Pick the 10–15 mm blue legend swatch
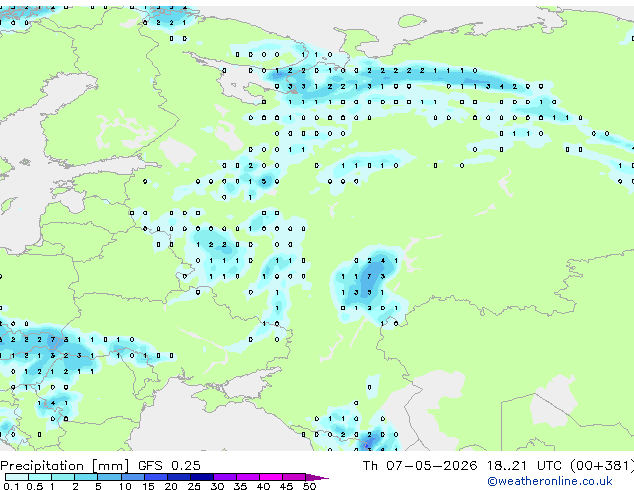This screenshot has height=490, width=634. pos(133,477)
